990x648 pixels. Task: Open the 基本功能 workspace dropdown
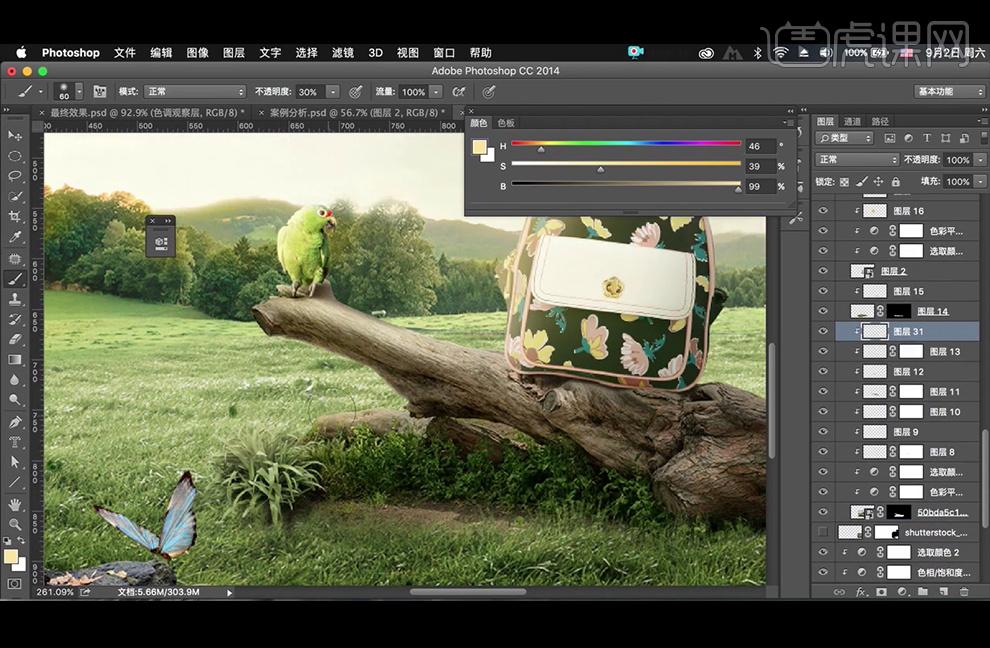click(x=948, y=92)
